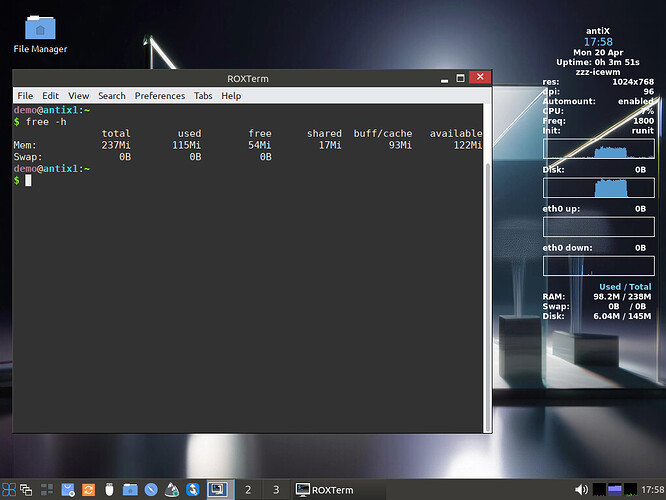This screenshot has height=500, width=666.
Task: Click the '54Mi' free memory value
Action: [x=260, y=145]
